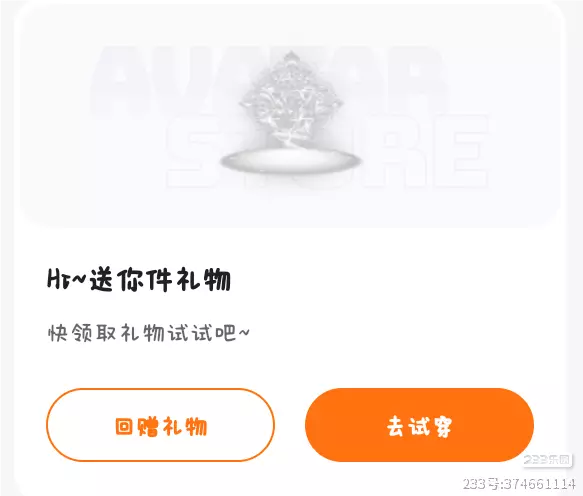583x496 pixels.
Task: Click the outlined 回赠礼物 button
Action: click(x=160, y=425)
